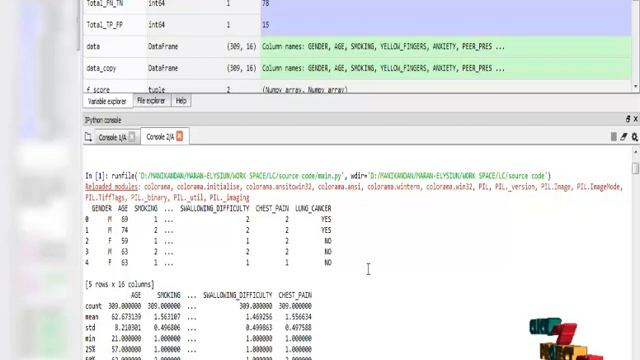Image resolution: width=640 pixels, height=360 pixels.
Task: Click the console vertical scrollbar handle
Action: coord(635,168)
